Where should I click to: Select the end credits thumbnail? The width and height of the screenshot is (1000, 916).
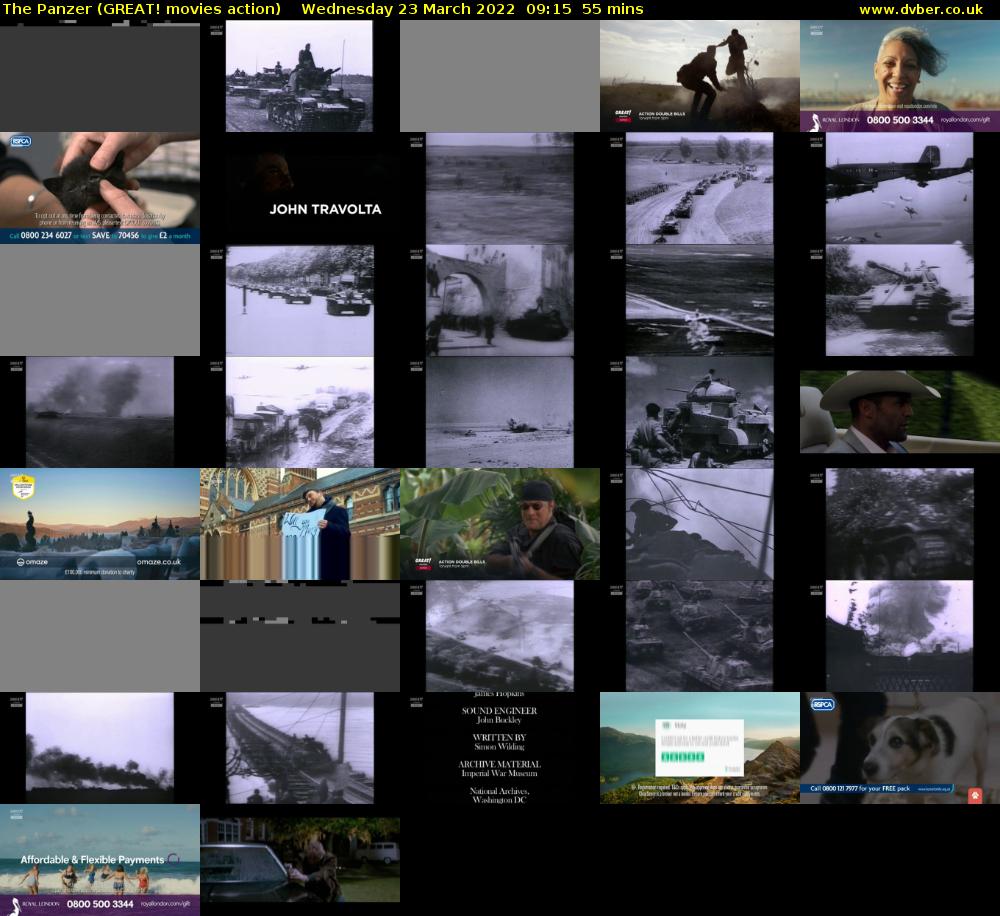500,748
